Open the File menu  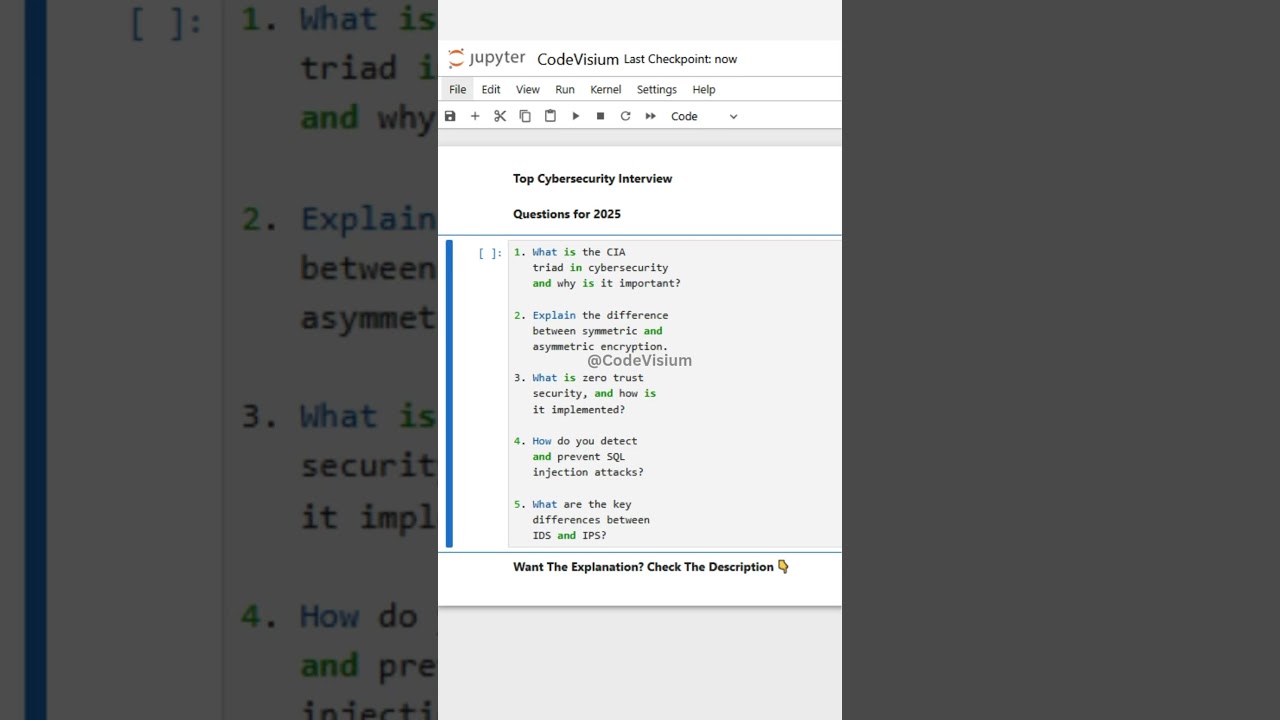pyautogui.click(x=457, y=89)
